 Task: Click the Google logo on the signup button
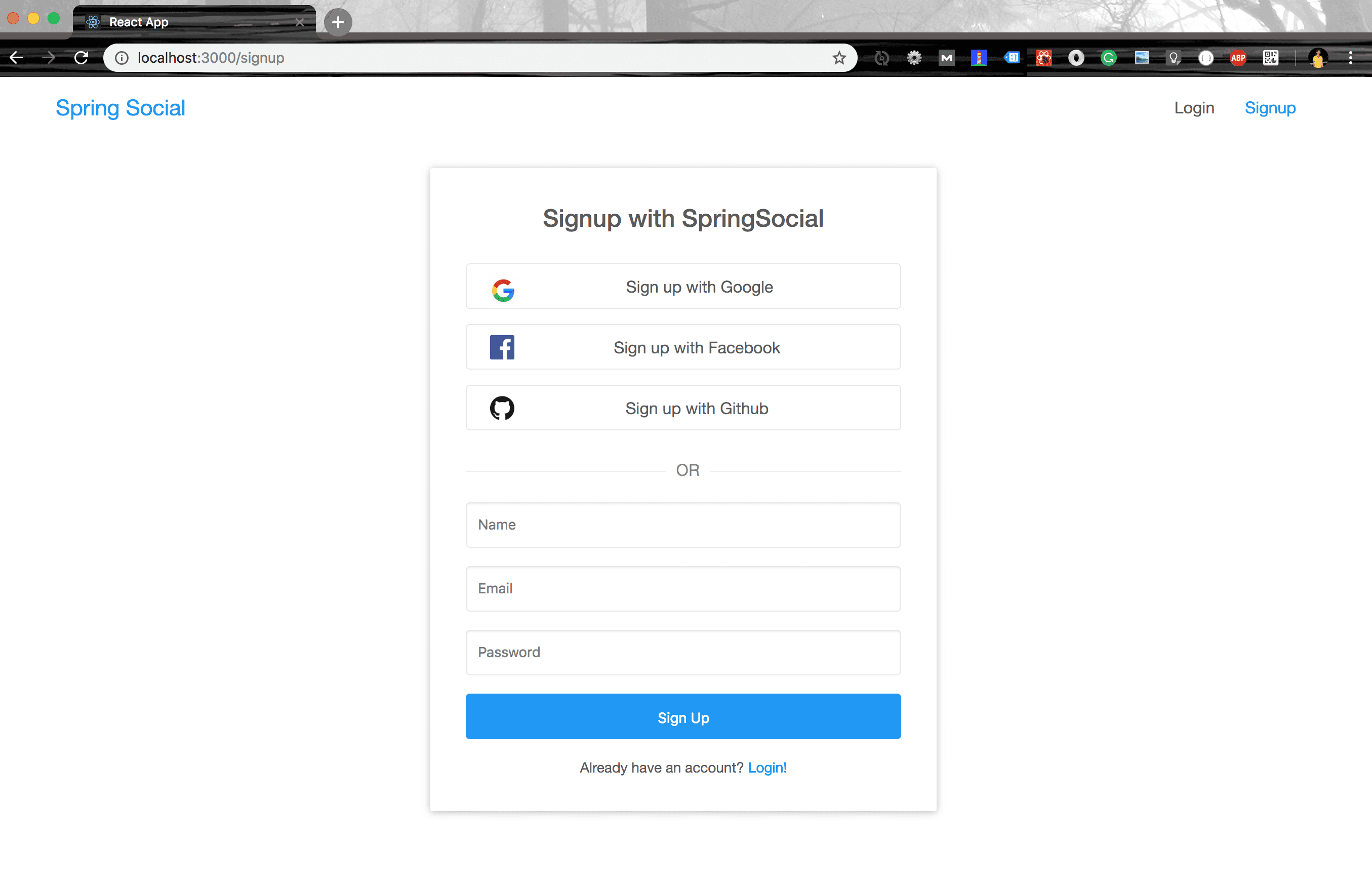point(503,290)
